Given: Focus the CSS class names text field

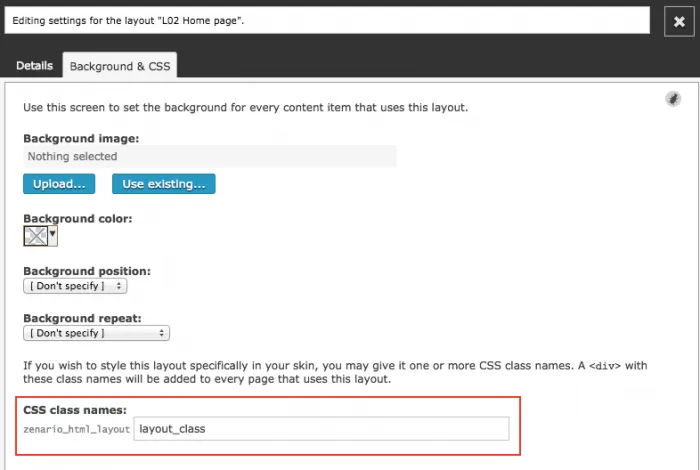Looking at the screenshot, I should 321,429.
